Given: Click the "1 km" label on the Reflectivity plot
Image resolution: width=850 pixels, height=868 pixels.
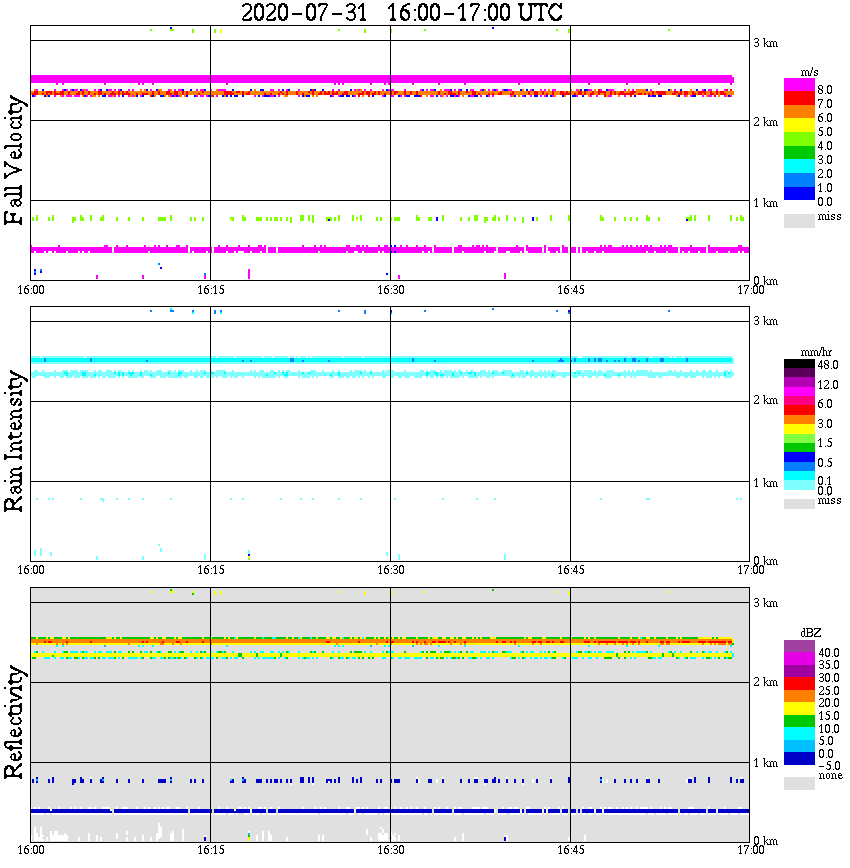Looking at the screenshot, I should (766, 763).
